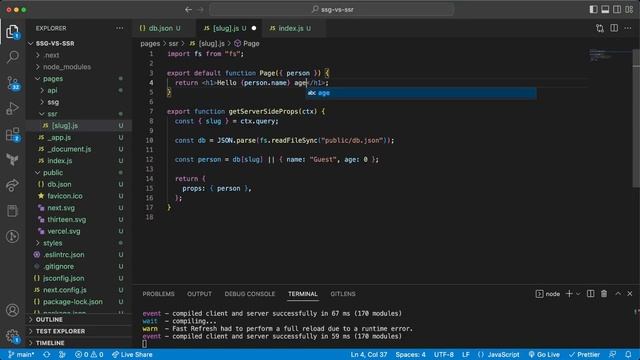
Task: Expand the ssg folder
Action: coord(79,102)
